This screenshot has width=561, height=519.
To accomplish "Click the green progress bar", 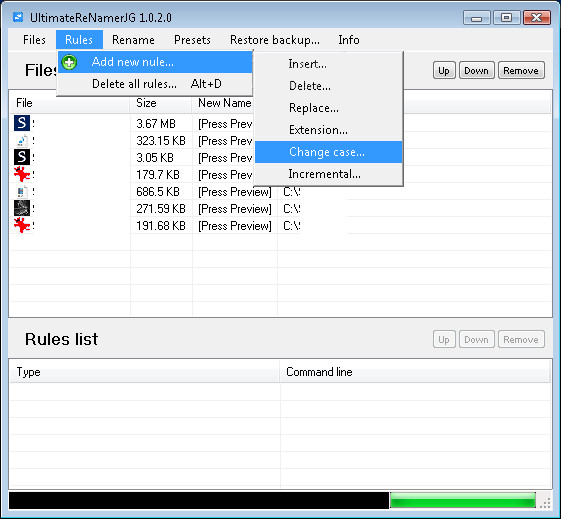I will tap(463, 500).
